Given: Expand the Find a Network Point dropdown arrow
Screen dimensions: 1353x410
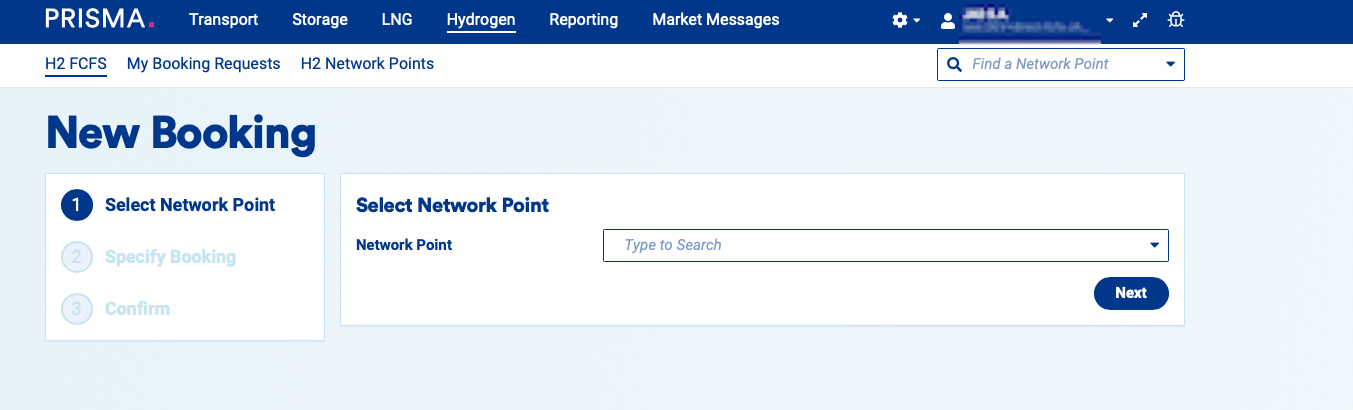Looking at the screenshot, I should point(1170,65).
